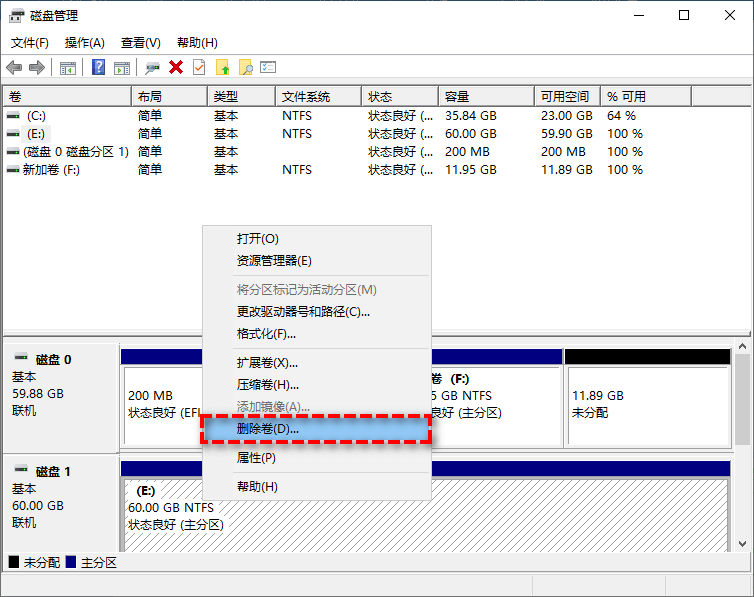
Task: Select drive icon for (E:) volume row
Action: click(x=13, y=134)
